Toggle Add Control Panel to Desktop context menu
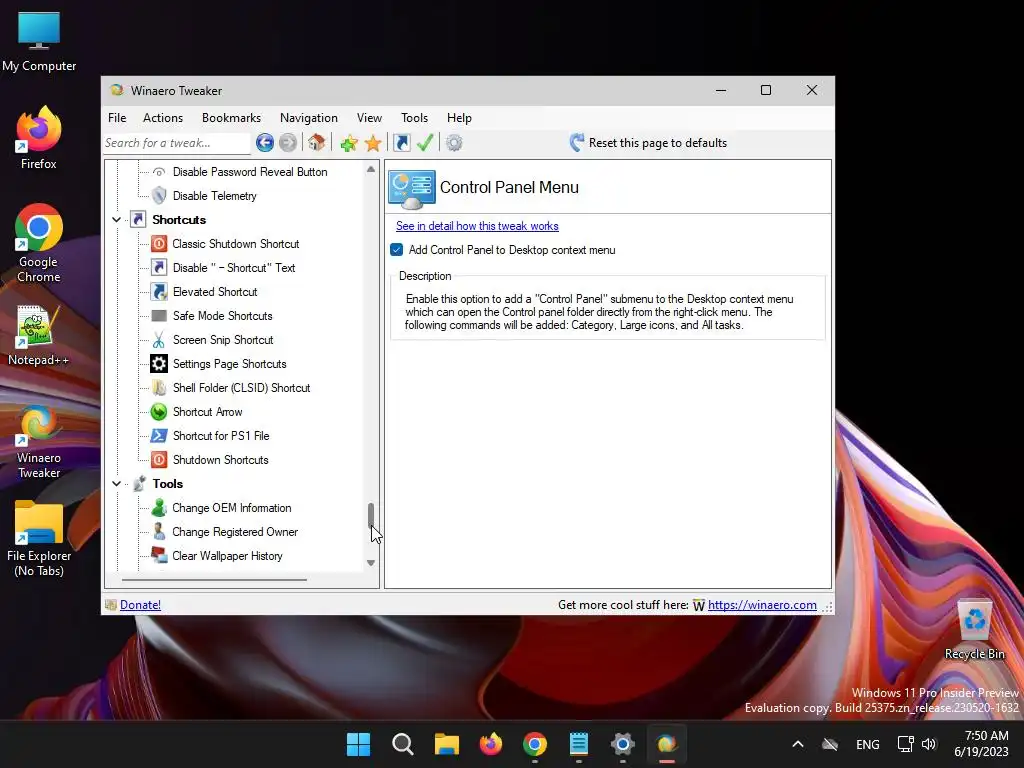This screenshot has height=768, width=1024. 396,249
